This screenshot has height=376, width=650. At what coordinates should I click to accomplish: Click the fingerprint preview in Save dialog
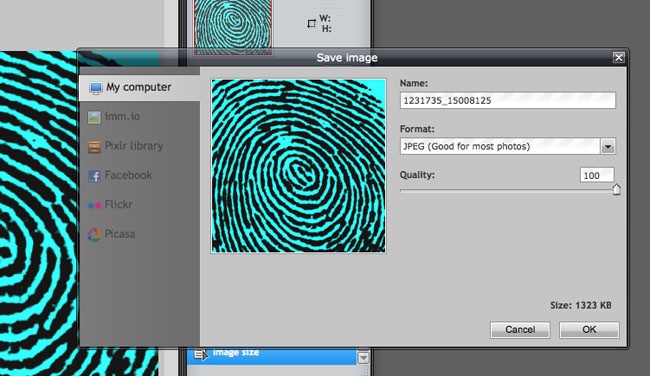[298, 165]
